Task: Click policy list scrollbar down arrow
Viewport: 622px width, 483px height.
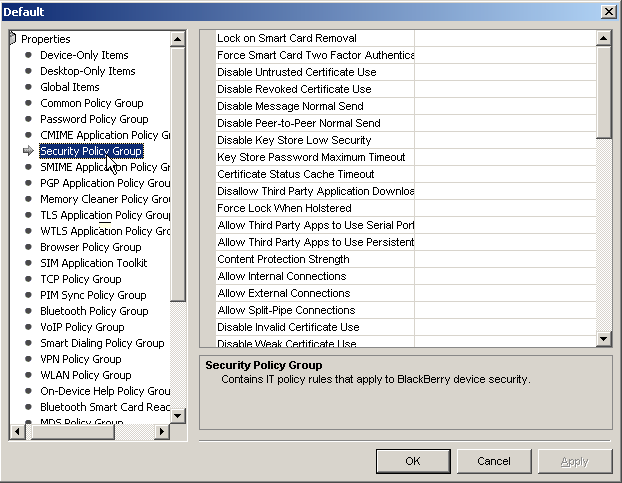Action: tap(603, 339)
